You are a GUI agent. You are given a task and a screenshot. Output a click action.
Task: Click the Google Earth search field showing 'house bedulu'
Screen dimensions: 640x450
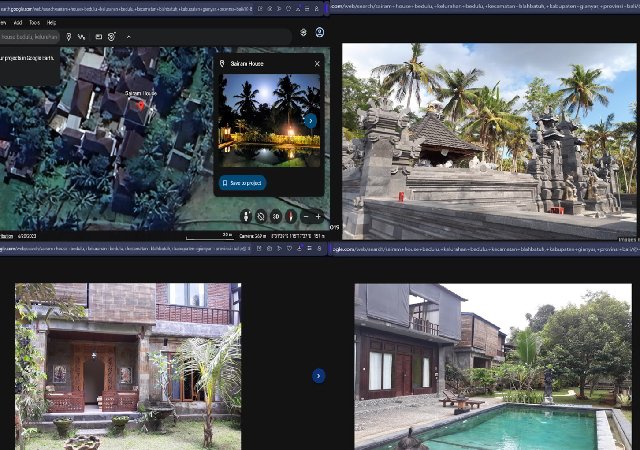point(29,37)
